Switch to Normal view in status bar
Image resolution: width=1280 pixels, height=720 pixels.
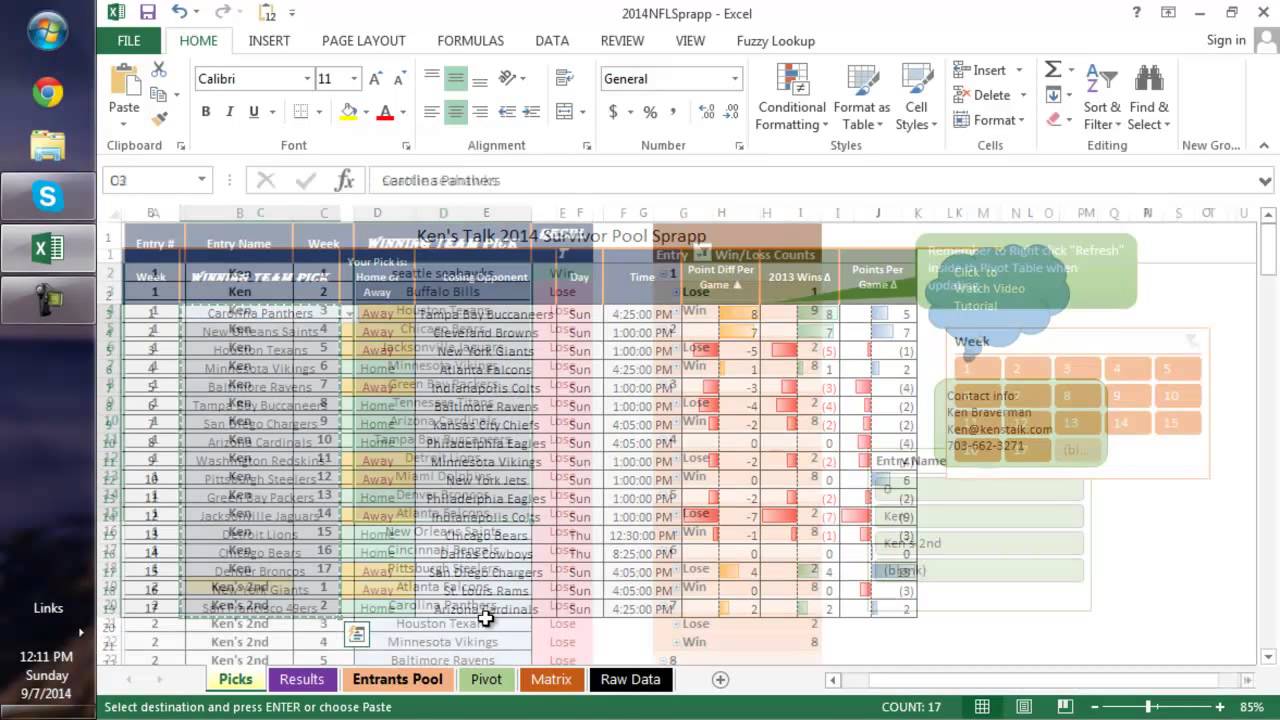pos(982,707)
